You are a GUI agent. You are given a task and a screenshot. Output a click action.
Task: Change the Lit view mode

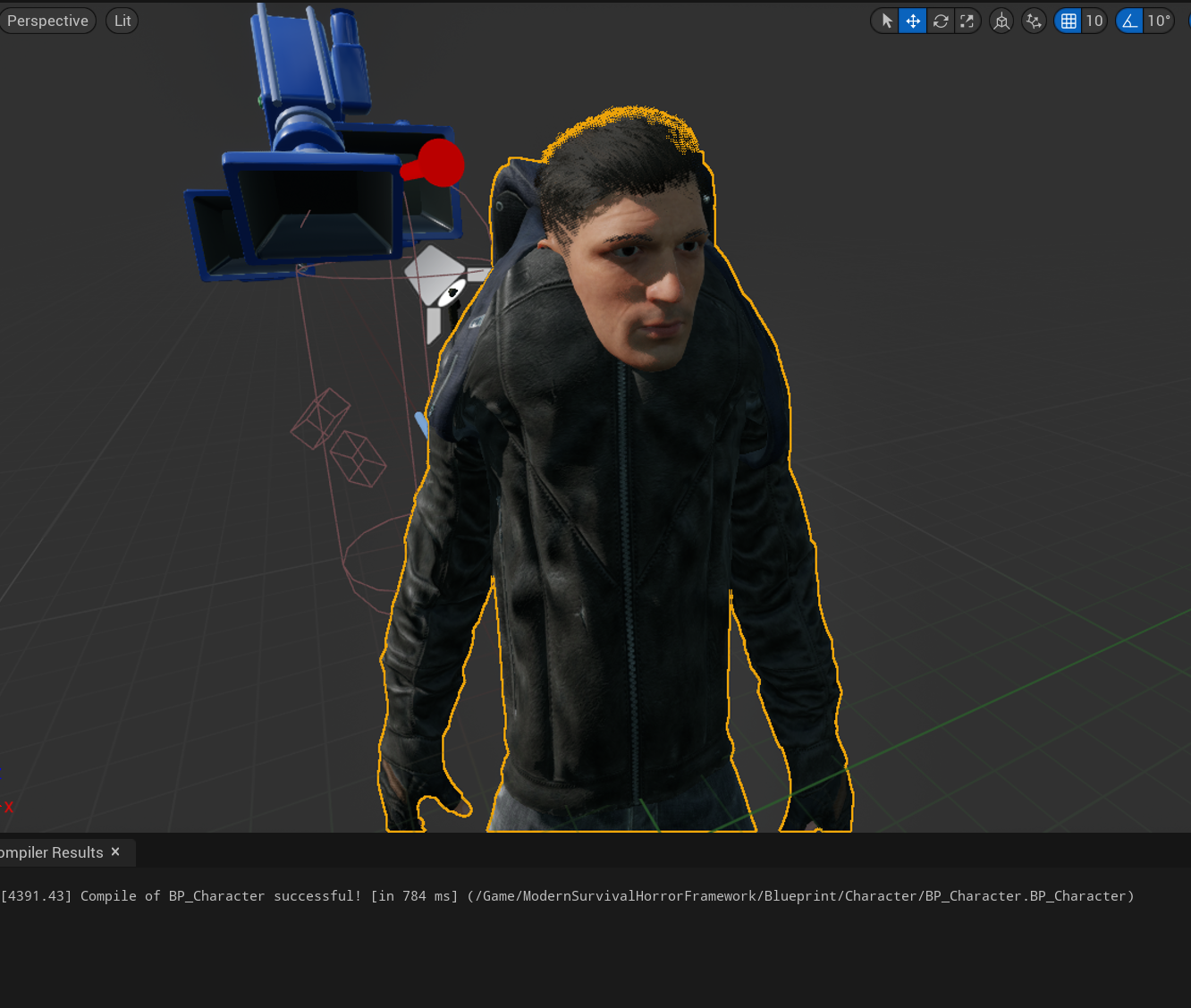[x=122, y=21]
